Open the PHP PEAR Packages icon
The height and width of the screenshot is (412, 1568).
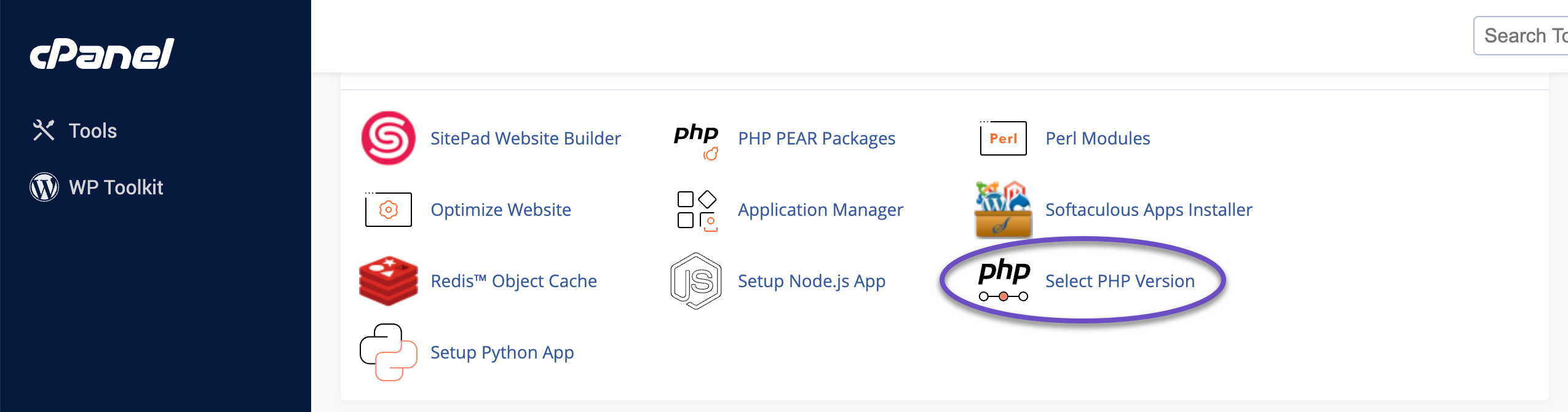696,140
